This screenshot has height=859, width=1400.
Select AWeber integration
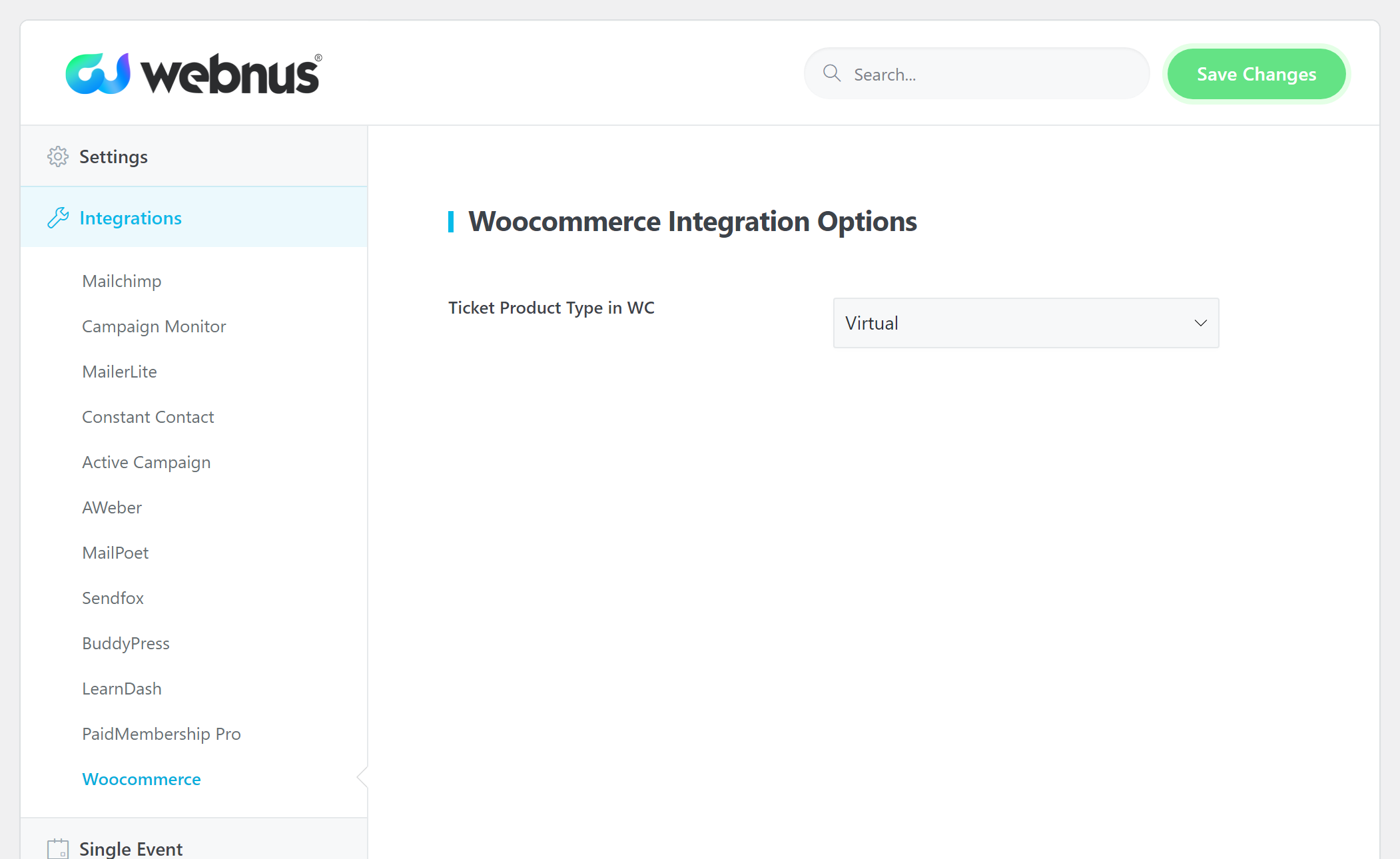[x=112, y=507]
